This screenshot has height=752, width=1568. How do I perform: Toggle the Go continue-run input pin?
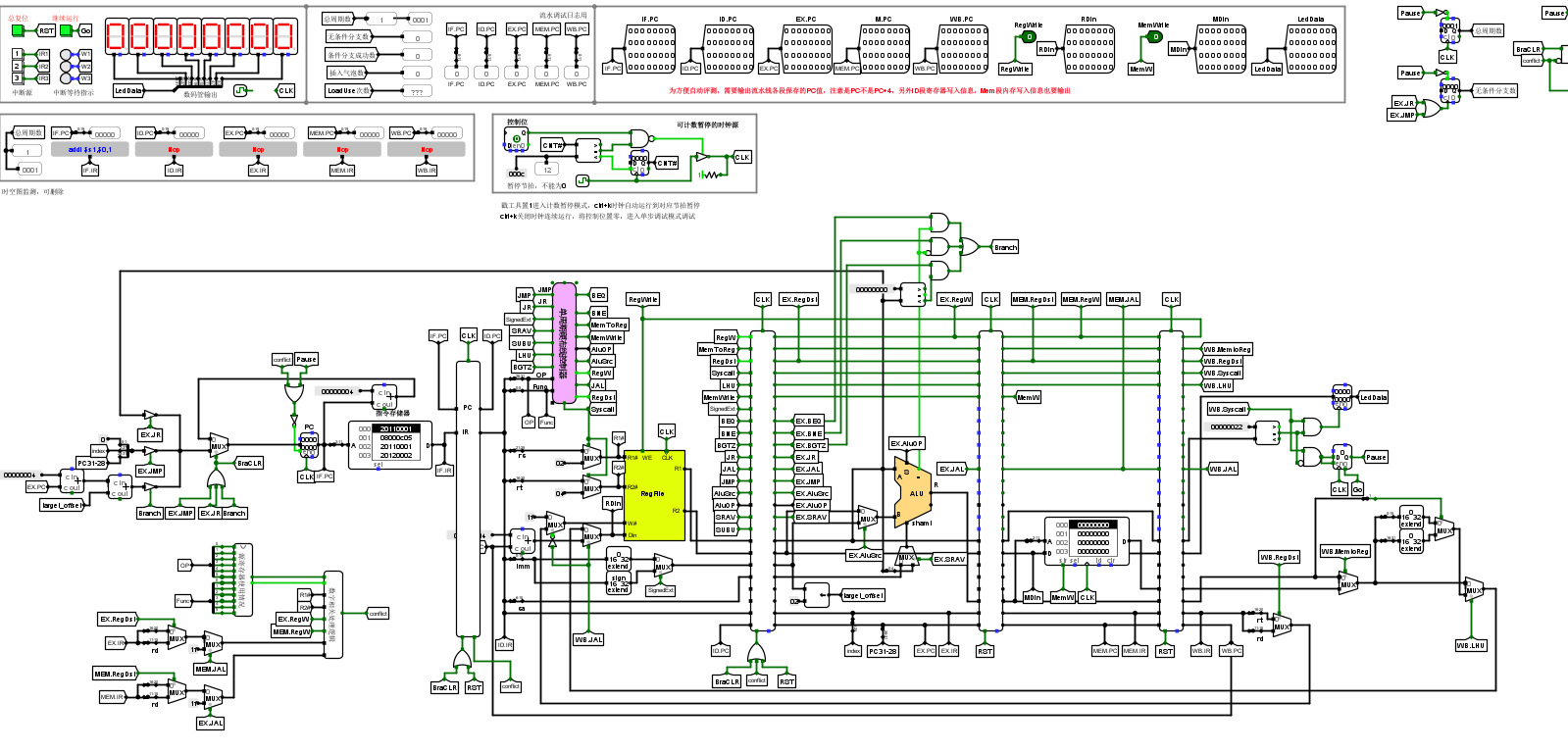67,30
